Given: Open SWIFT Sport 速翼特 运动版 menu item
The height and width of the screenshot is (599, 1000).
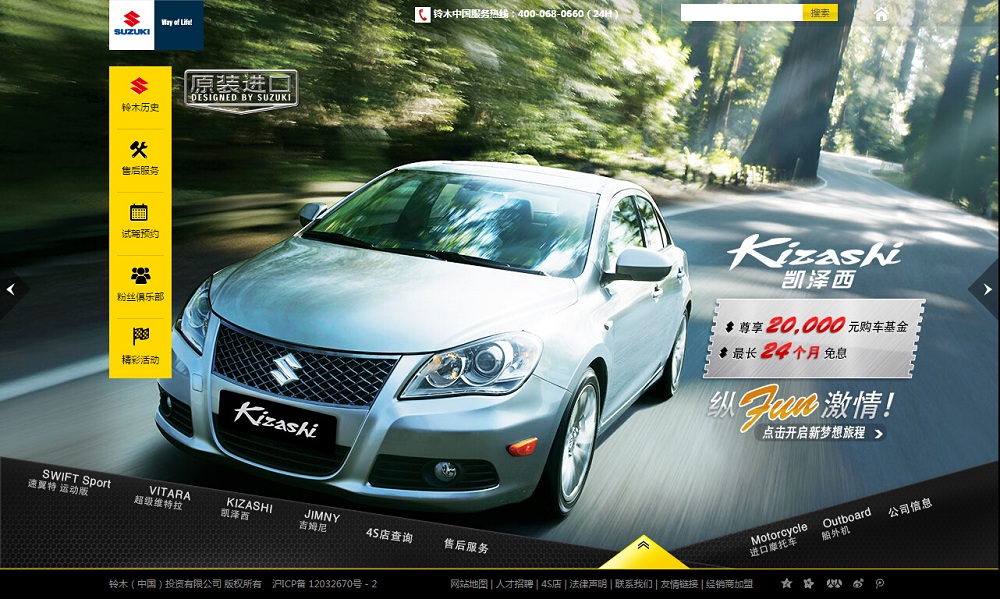Looking at the screenshot, I should [x=69, y=482].
